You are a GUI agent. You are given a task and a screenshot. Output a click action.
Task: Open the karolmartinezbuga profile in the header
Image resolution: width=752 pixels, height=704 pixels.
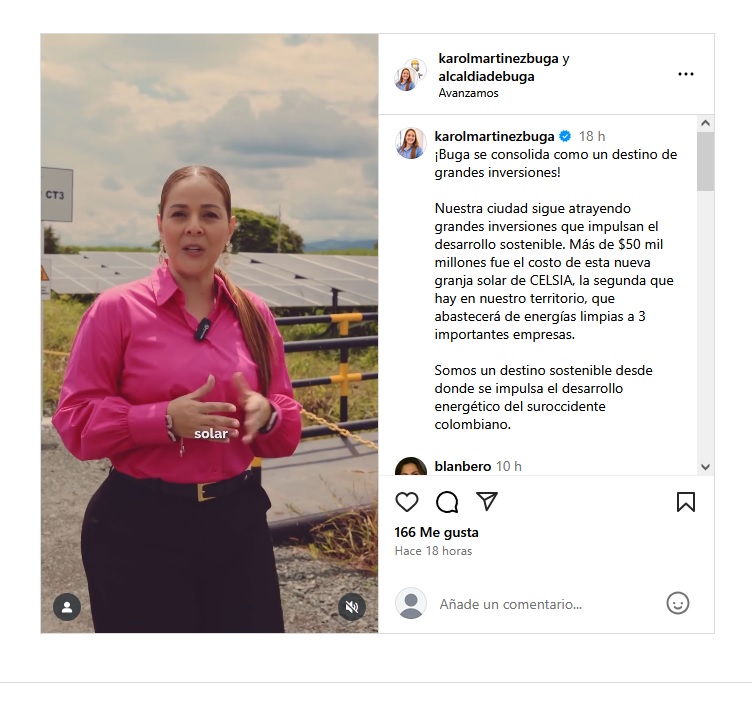[x=498, y=59]
